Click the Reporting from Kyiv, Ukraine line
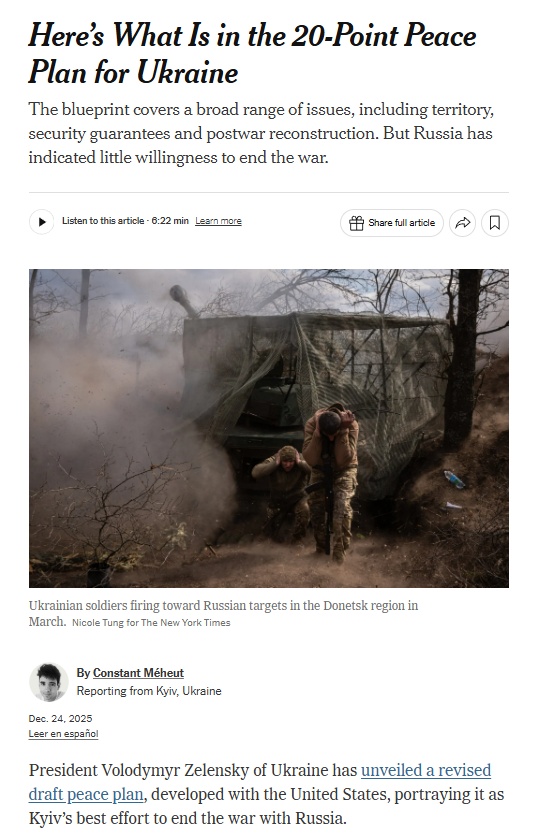Viewport: 544px width, 840px height. point(149,691)
